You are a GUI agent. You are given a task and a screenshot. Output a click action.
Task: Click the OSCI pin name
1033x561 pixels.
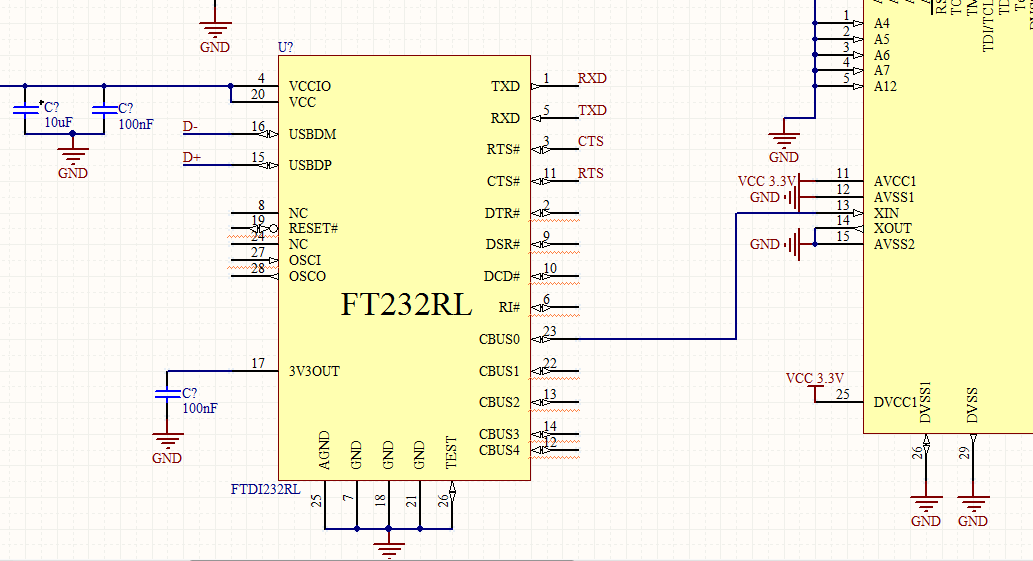(304, 260)
